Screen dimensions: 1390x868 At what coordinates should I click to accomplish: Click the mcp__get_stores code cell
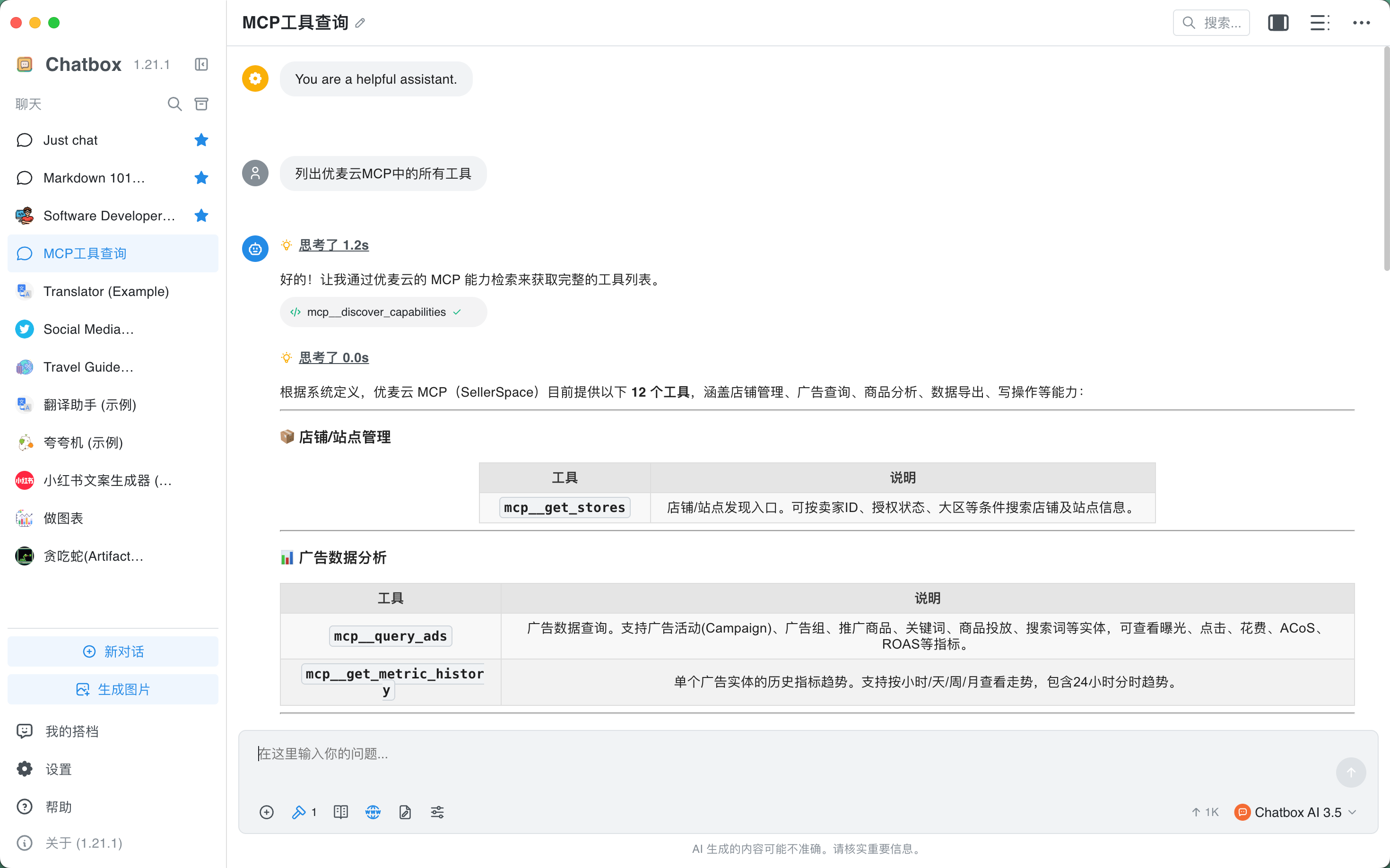[x=565, y=508]
